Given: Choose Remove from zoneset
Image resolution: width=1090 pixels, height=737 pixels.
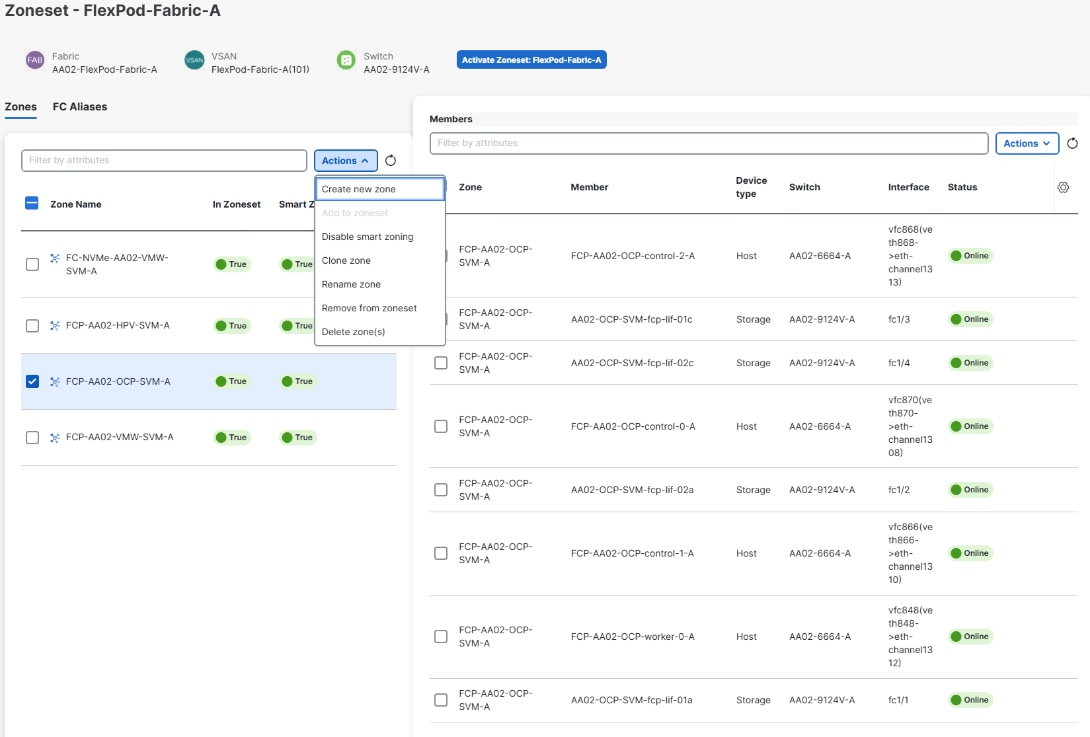Looking at the screenshot, I should pos(380,308).
